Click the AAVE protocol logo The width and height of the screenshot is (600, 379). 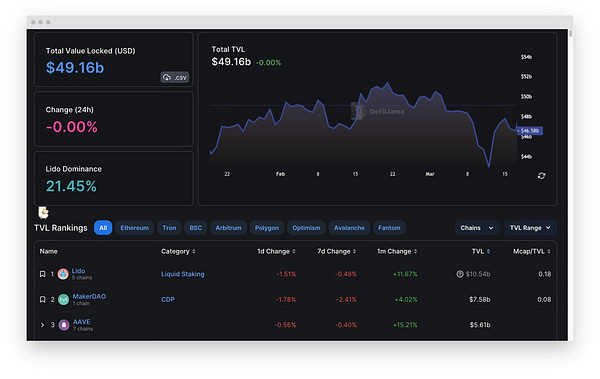[64, 325]
